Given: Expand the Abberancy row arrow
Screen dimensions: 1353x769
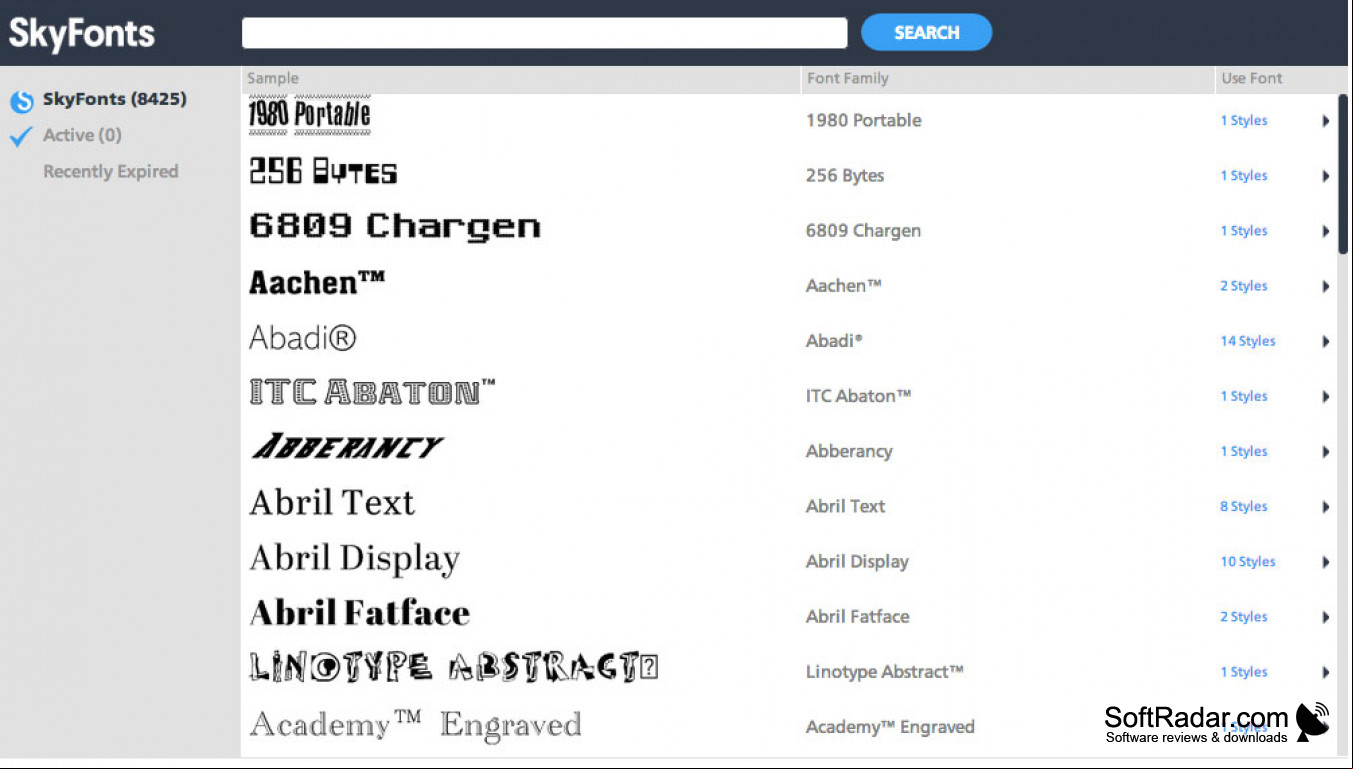Looking at the screenshot, I should click(x=1325, y=452).
